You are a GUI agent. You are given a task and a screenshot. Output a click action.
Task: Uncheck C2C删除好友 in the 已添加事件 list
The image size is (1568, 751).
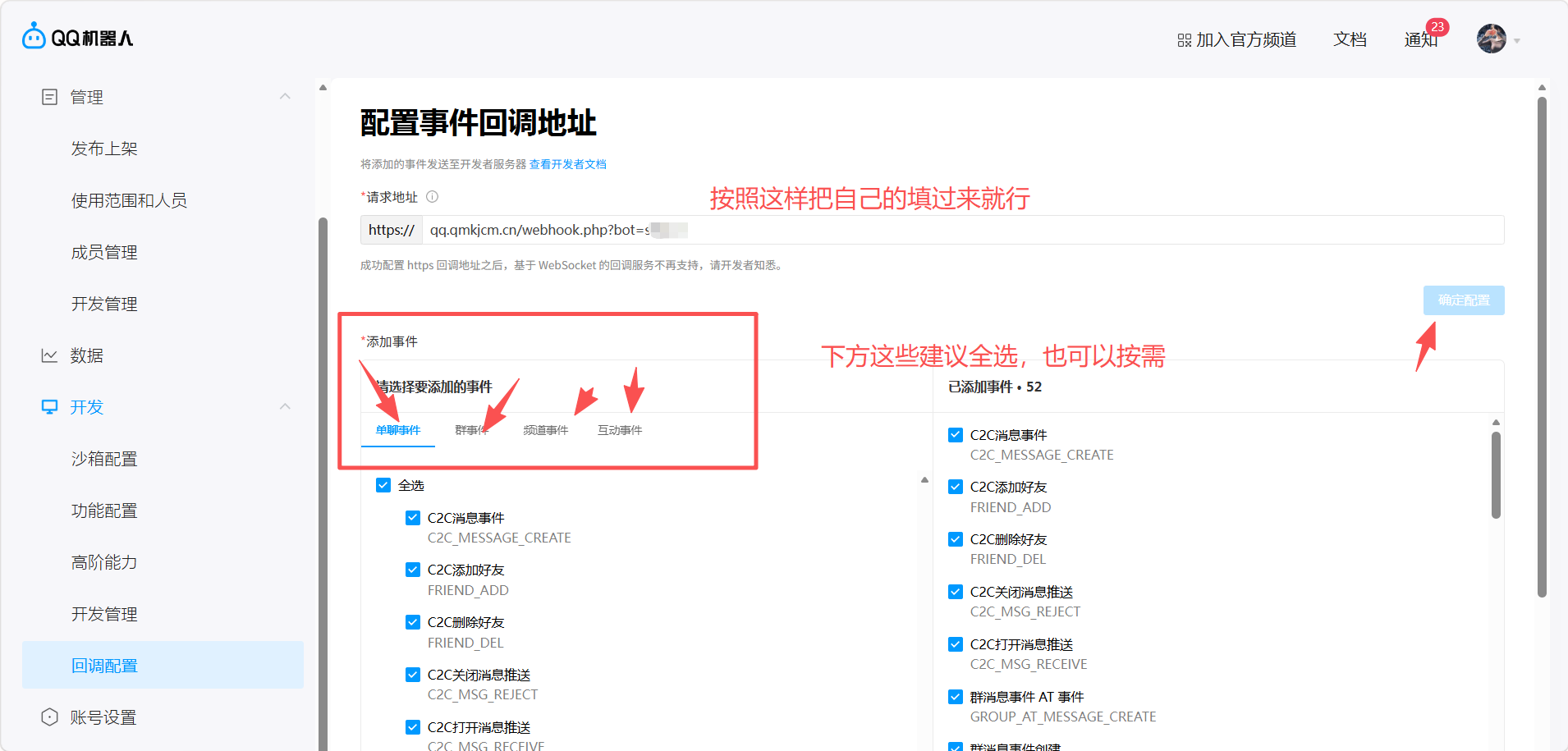pos(956,539)
